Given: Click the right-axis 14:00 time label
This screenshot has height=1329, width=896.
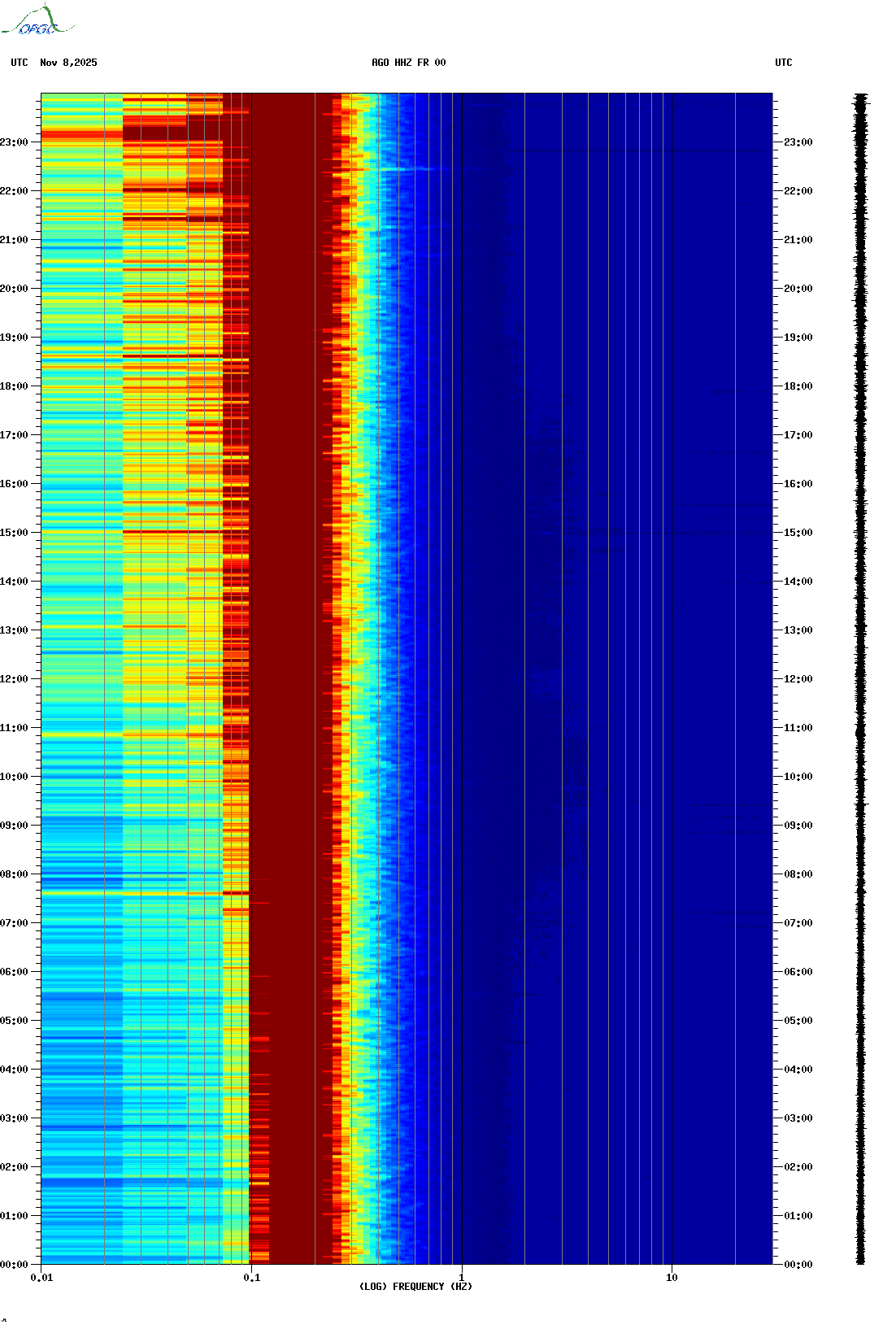Looking at the screenshot, I should (798, 582).
